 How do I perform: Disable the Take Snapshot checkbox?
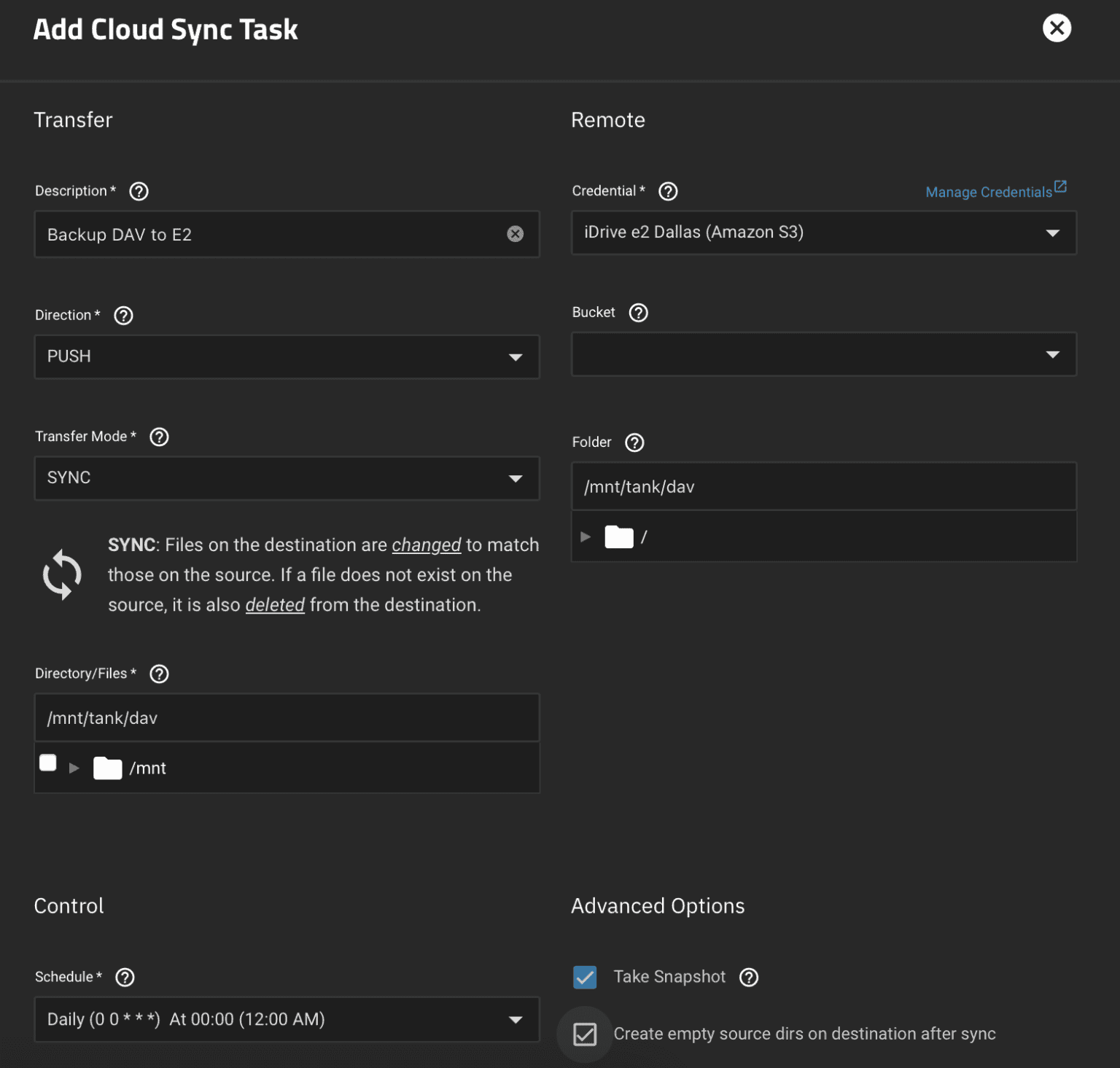coord(585,977)
